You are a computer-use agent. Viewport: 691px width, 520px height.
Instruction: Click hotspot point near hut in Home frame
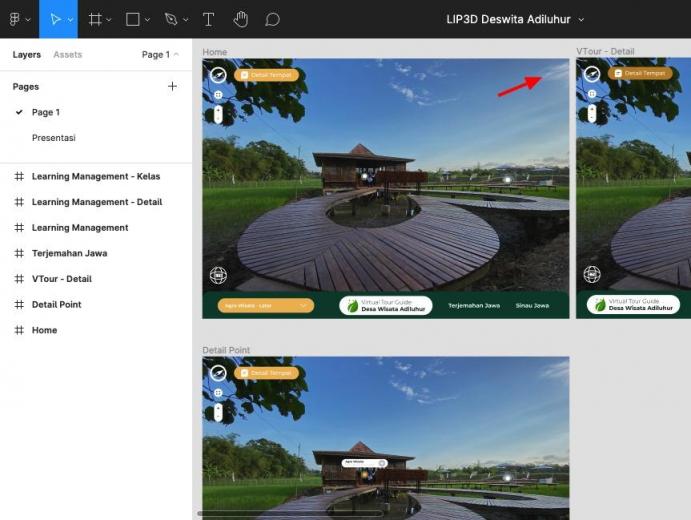pos(364,176)
